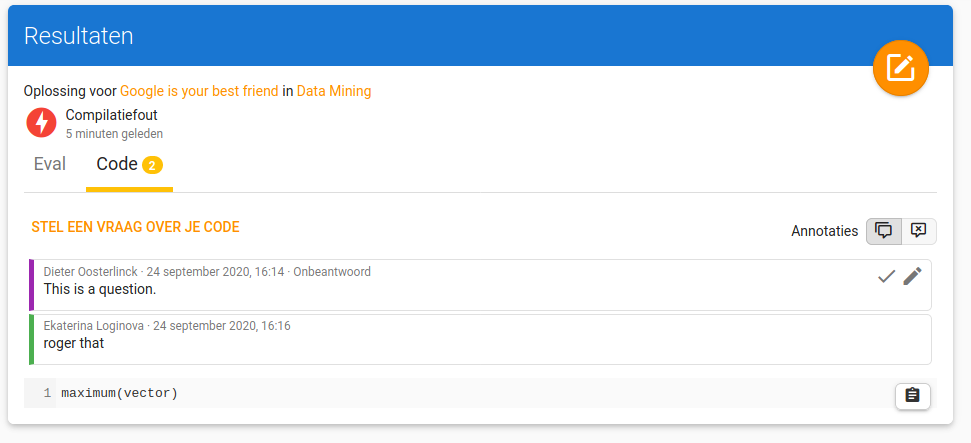971x443 pixels.
Task: Click the yellow annotation count badge
Action: (152, 165)
